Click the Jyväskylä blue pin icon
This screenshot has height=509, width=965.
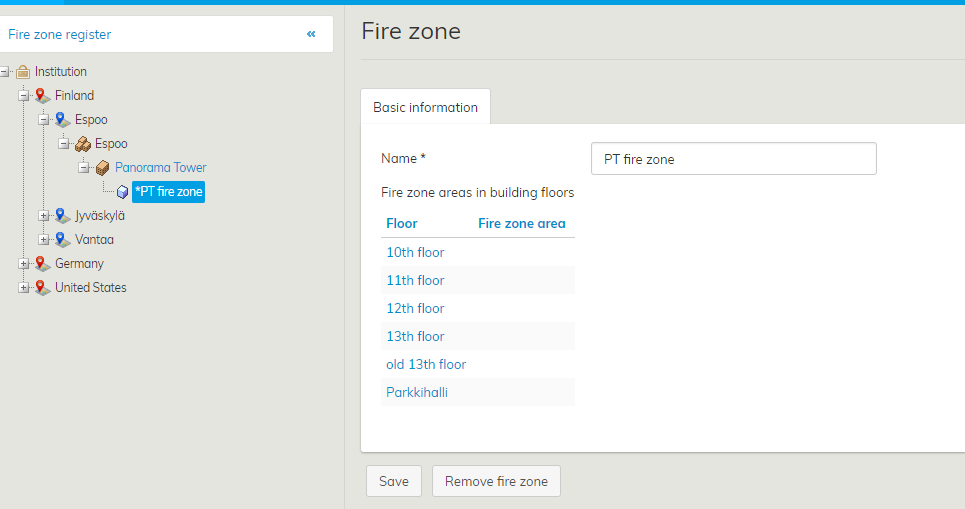62,216
